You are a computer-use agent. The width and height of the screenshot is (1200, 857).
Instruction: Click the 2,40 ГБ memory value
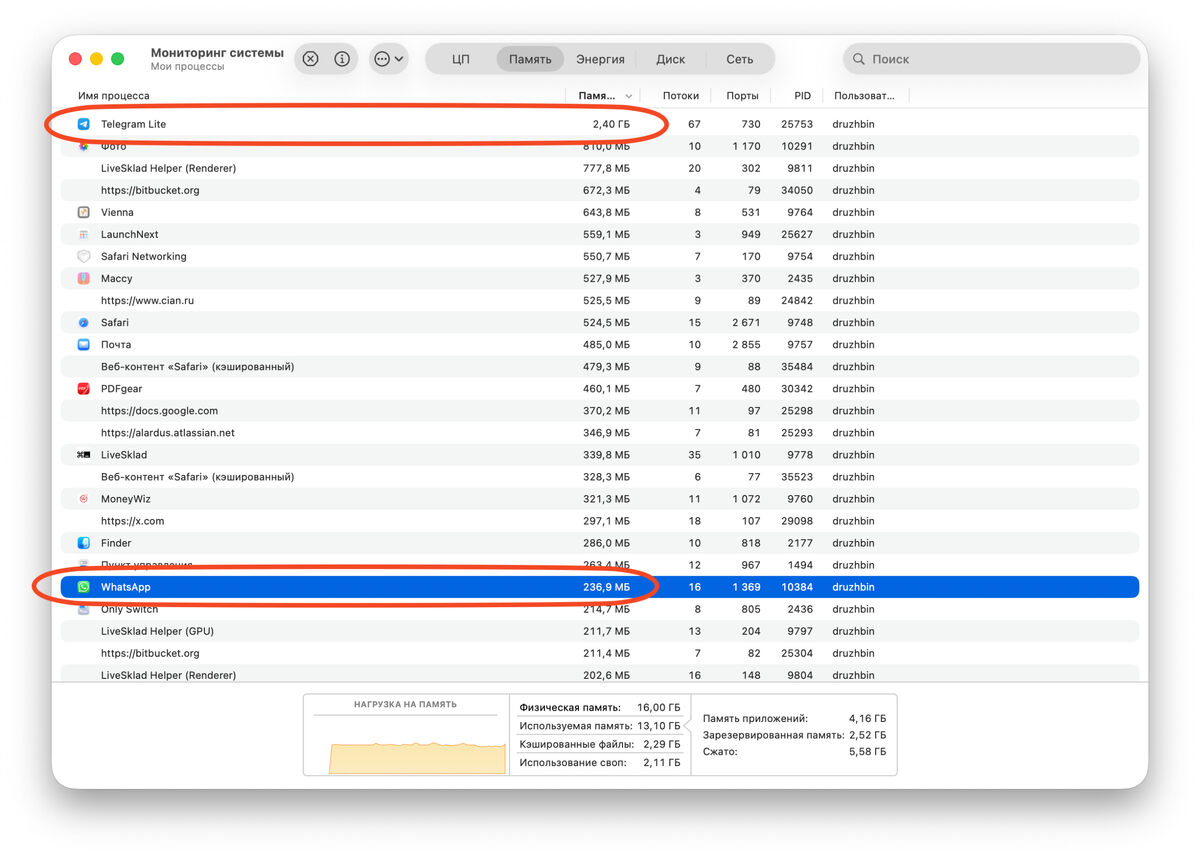611,124
